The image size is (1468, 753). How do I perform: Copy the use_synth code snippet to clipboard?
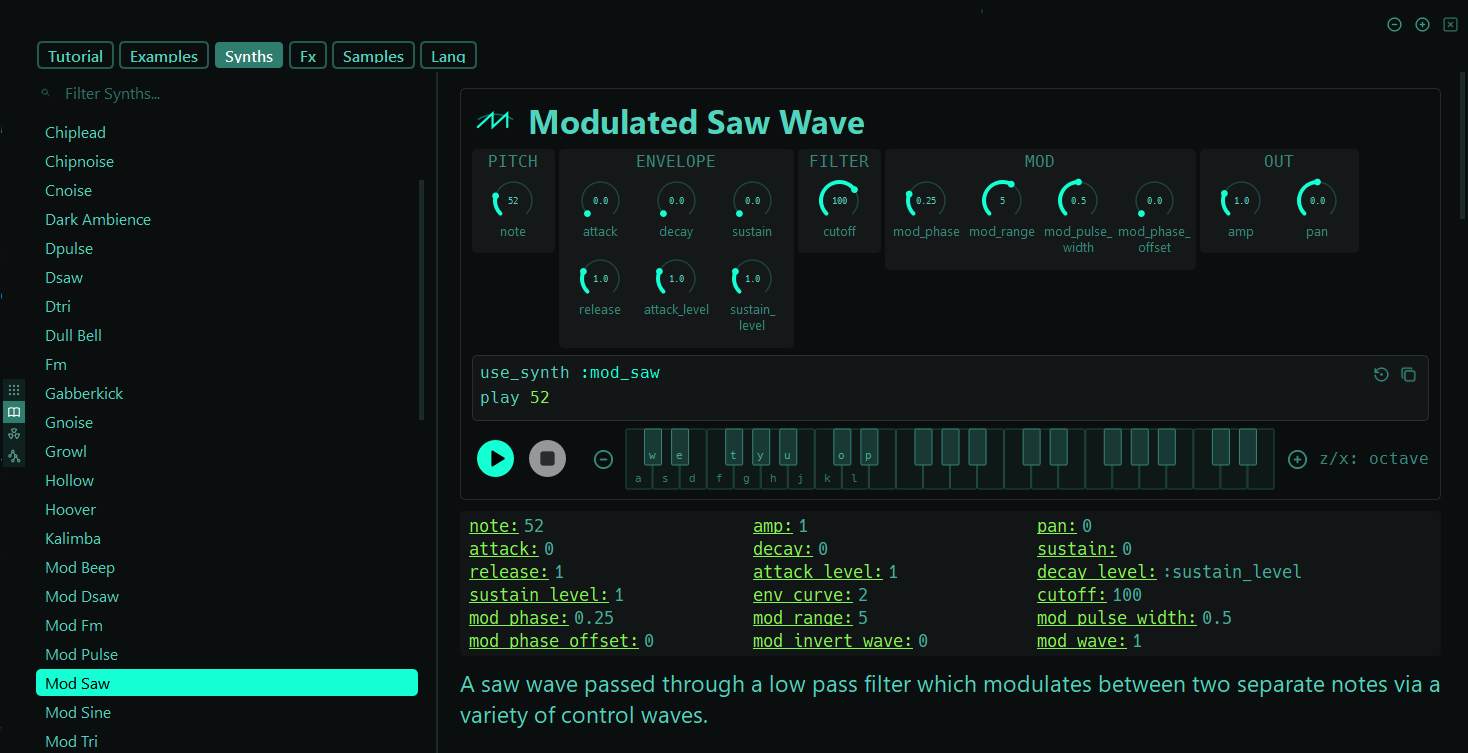[1408, 374]
